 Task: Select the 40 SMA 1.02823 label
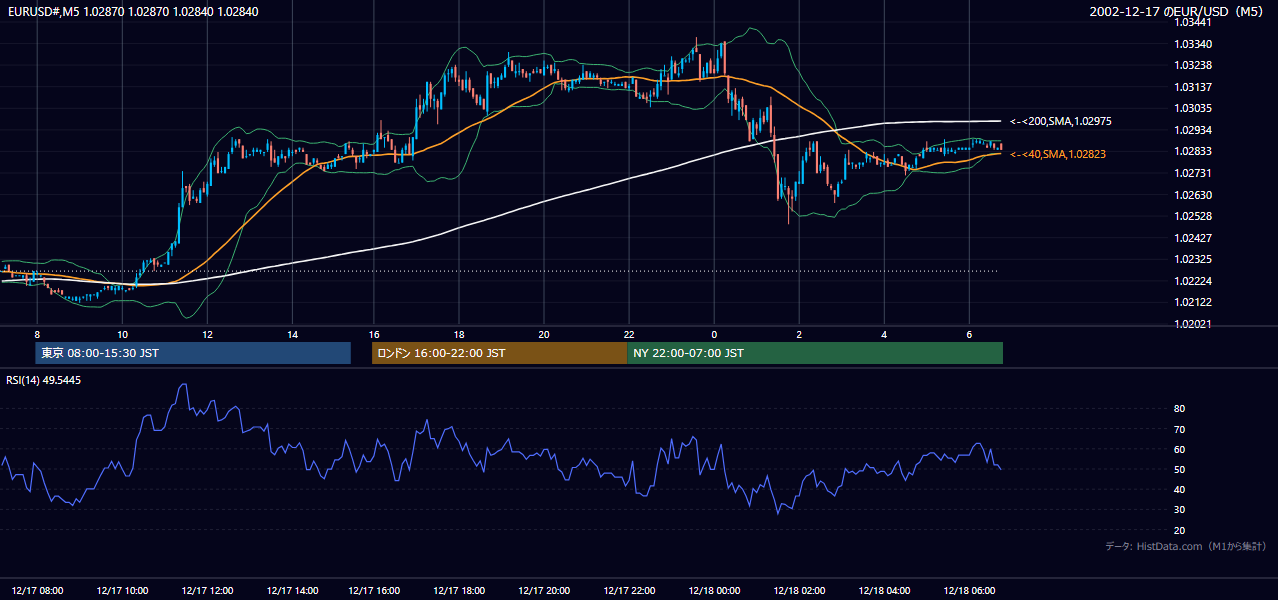pos(1058,154)
